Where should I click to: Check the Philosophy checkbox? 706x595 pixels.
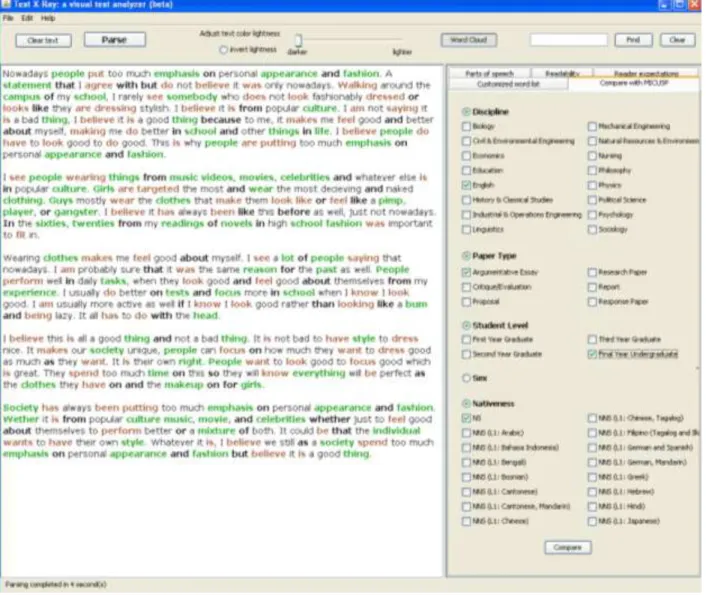593,171
